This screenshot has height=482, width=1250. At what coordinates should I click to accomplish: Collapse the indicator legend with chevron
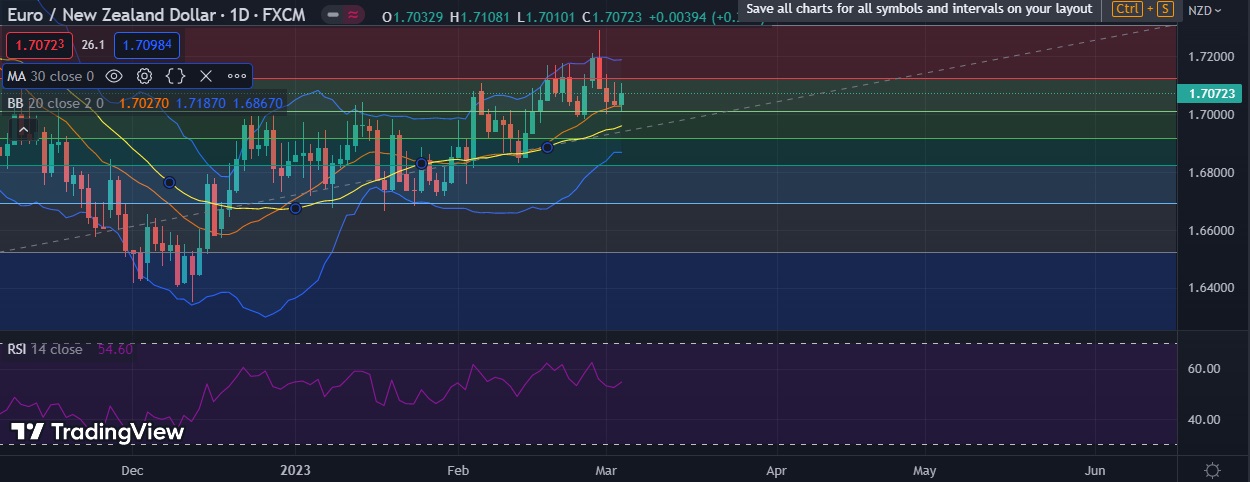click(25, 129)
